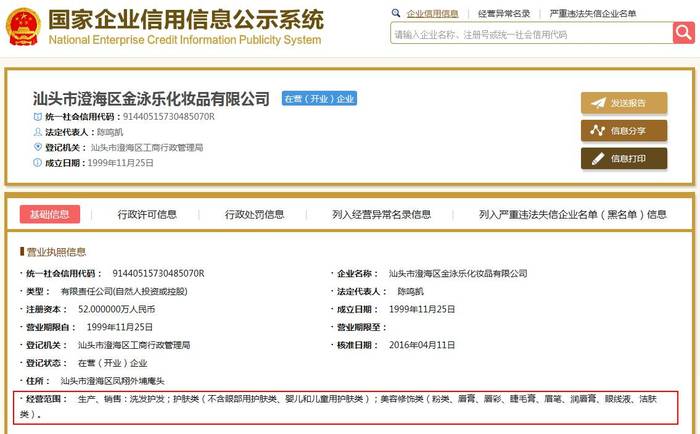Click the header founding date 1999年11月25日
The image size is (700, 434).
121,163
